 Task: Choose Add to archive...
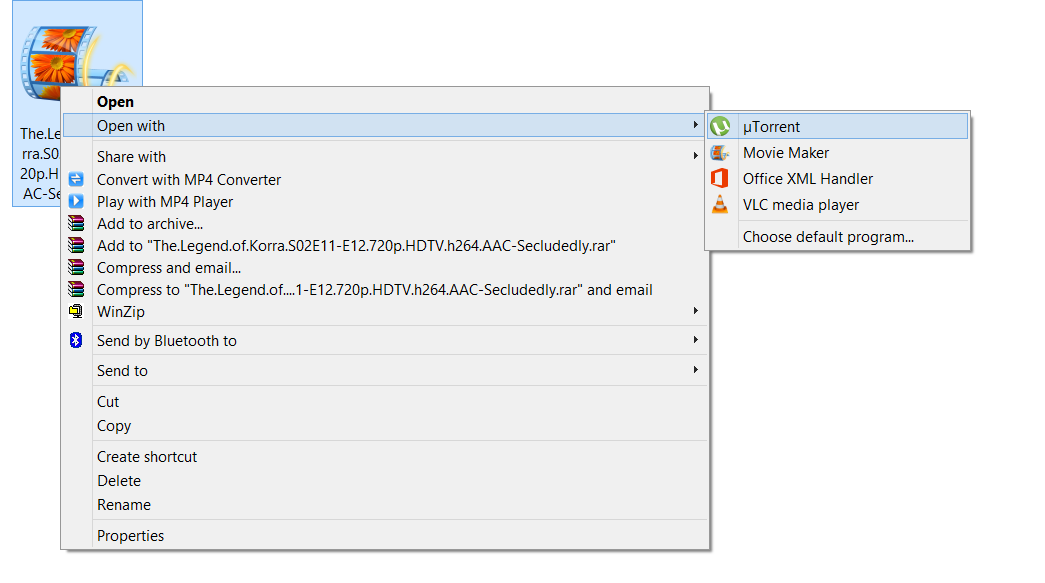[x=385, y=223]
